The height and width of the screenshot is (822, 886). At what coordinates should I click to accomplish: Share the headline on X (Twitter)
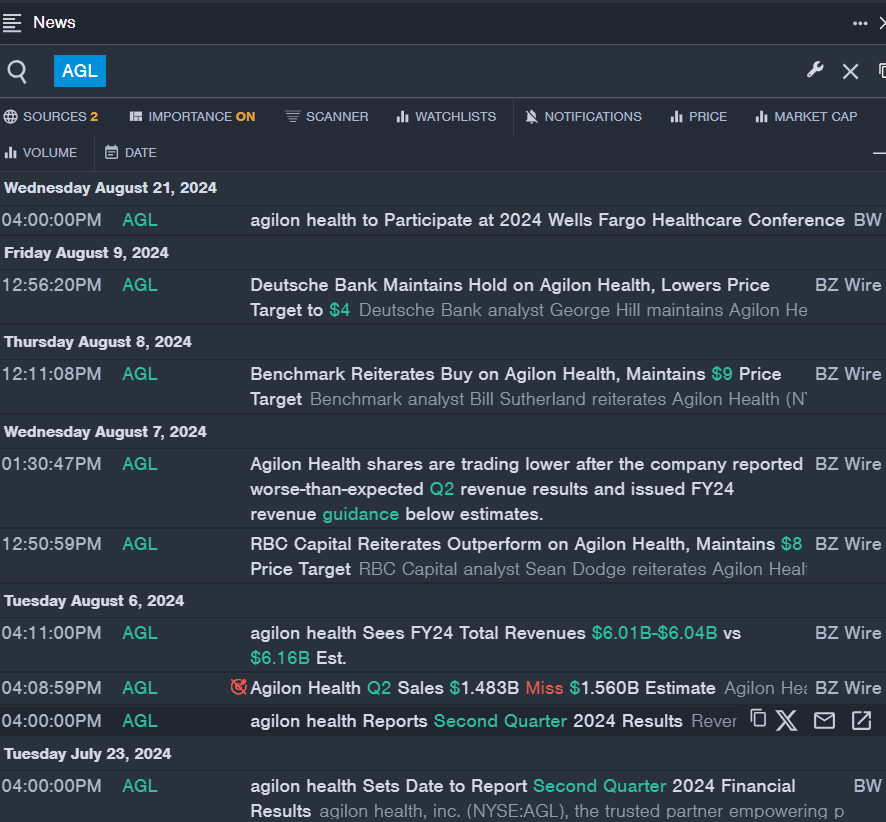[x=787, y=720]
